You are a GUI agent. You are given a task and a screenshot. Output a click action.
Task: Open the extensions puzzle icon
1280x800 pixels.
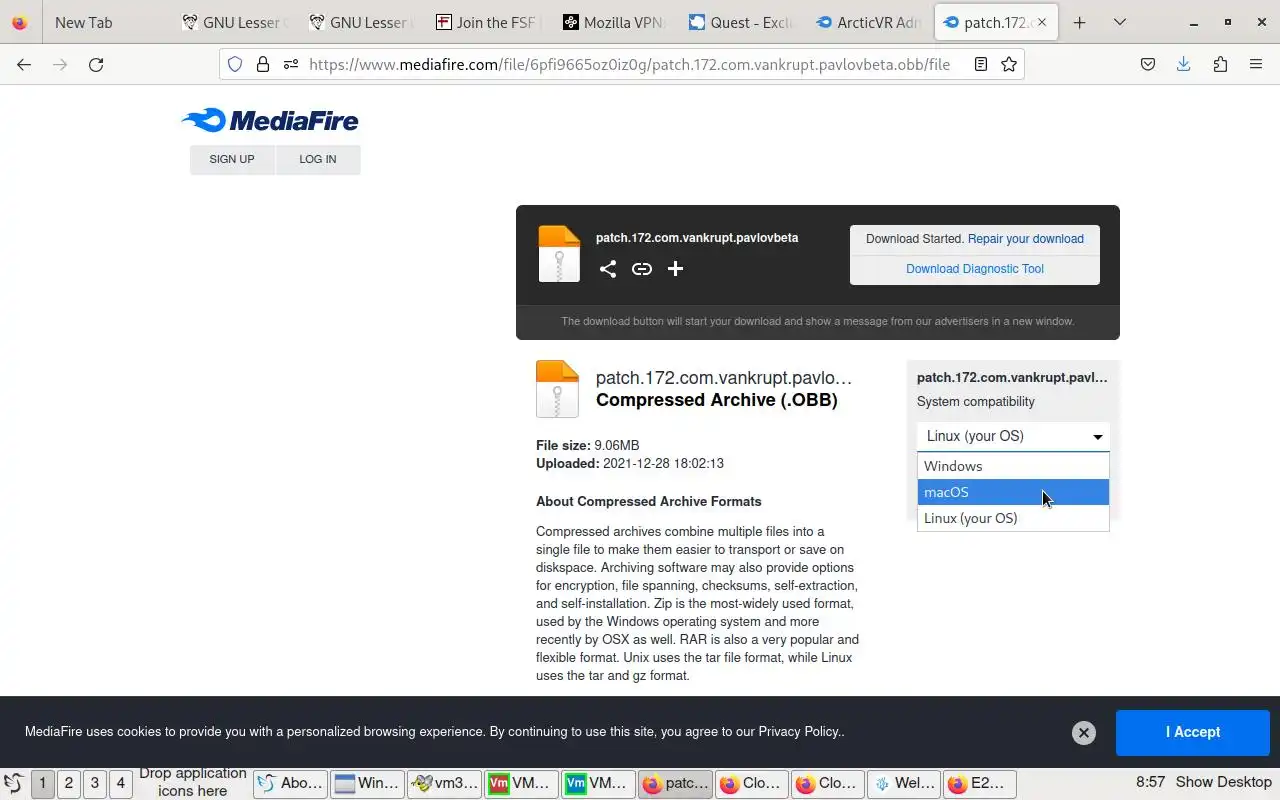(x=1220, y=64)
